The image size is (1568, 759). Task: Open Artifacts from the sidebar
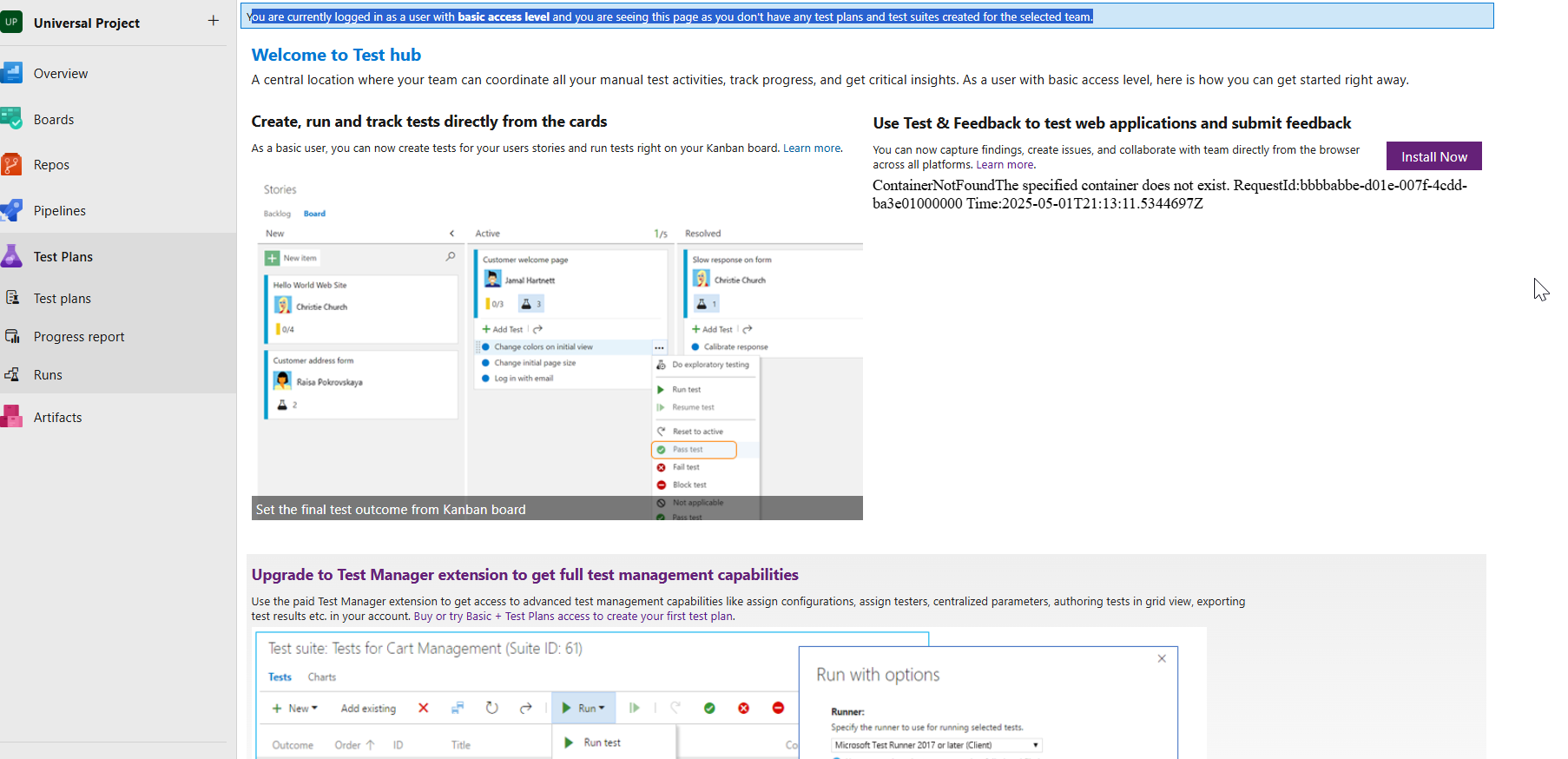(x=58, y=418)
